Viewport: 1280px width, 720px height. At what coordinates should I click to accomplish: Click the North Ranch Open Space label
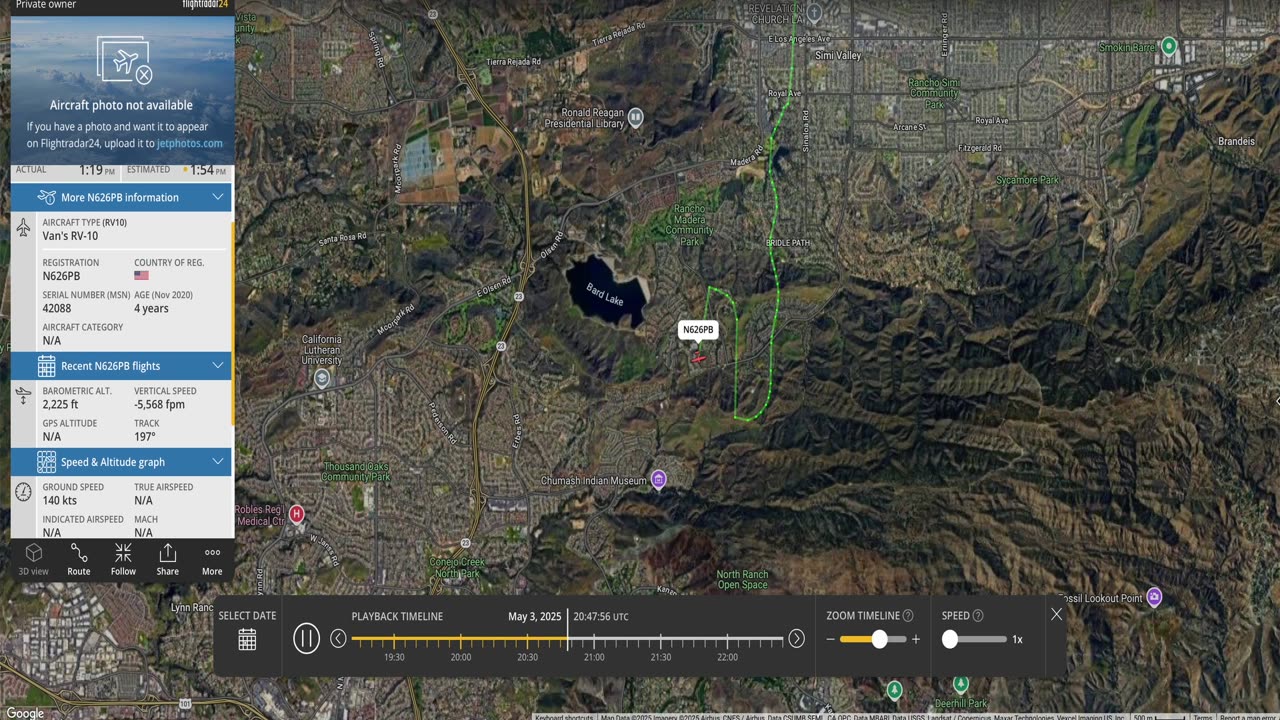point(742,580)
